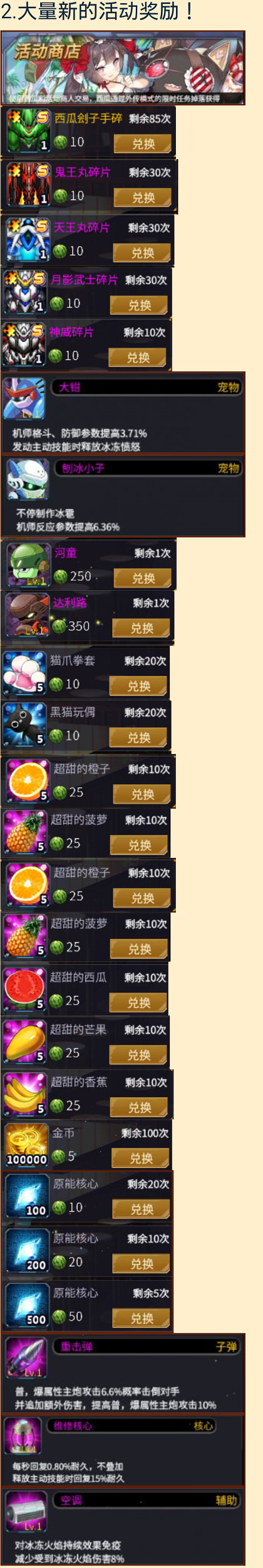Click the 超甜的芒果 mango icon
Screen dimensions: 263x1568
[x=25, y=1042]
